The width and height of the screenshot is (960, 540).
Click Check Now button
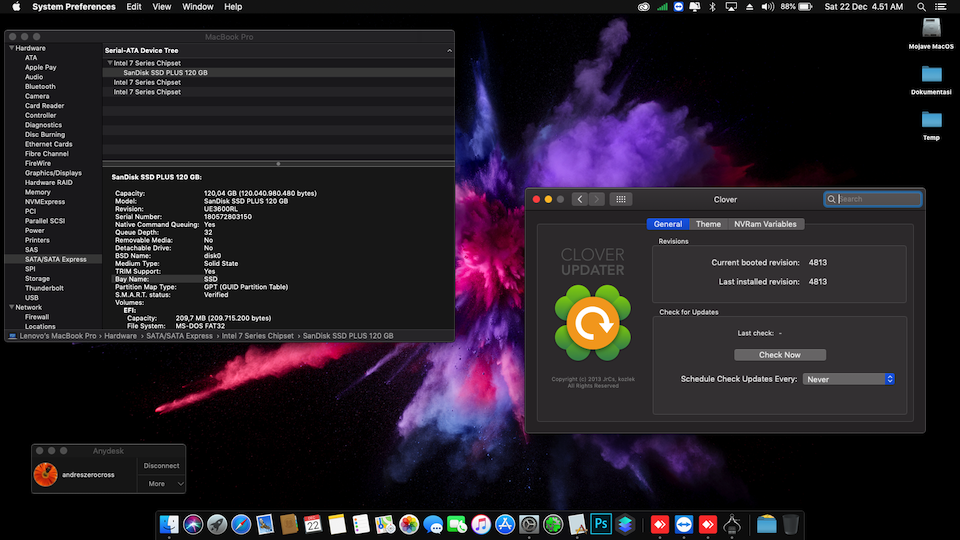click(779, 354)
